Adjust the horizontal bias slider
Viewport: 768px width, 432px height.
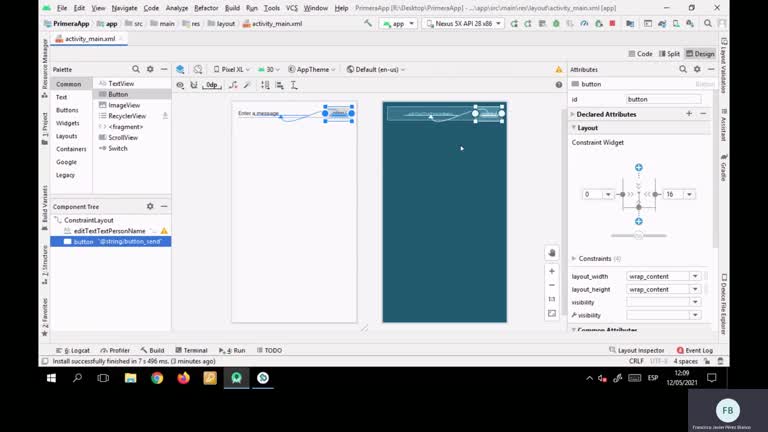[x=639, y=235]
